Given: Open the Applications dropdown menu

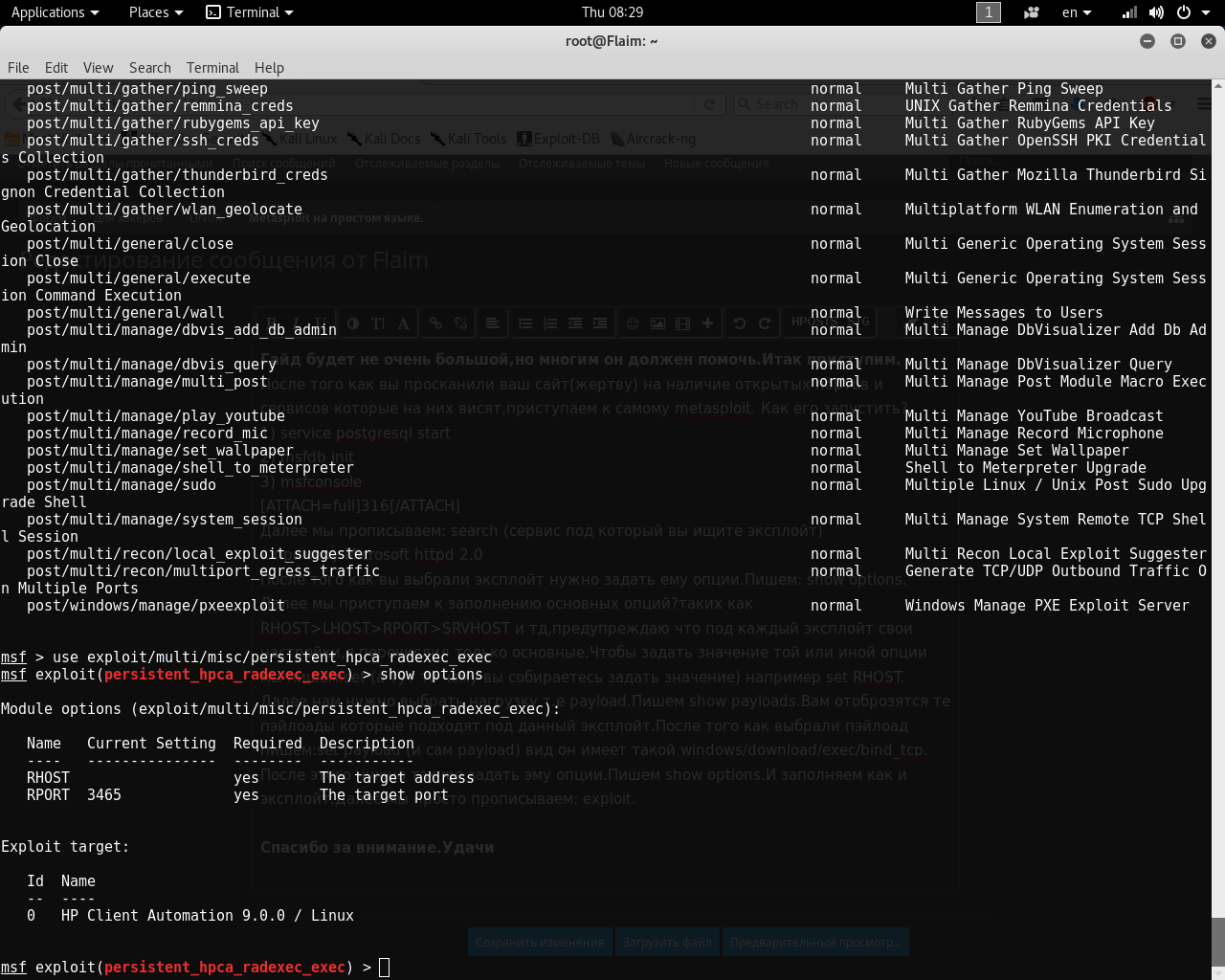Looking at the screenshot, I should (55, 12).
